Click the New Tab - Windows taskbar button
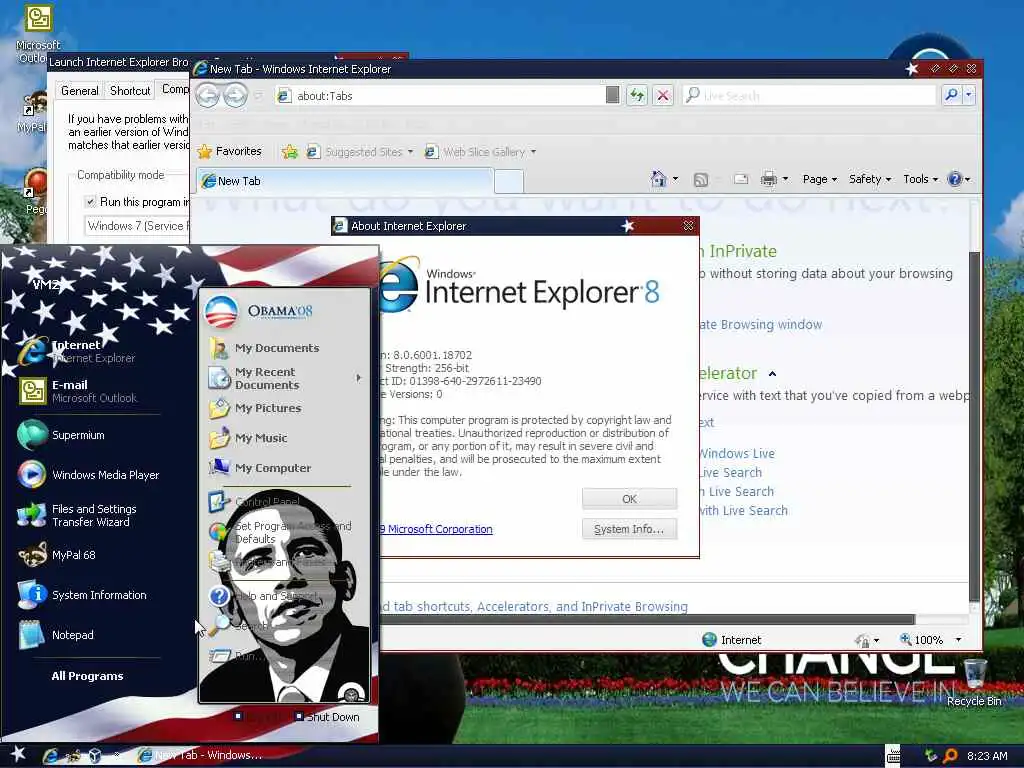 click(200, 755)
